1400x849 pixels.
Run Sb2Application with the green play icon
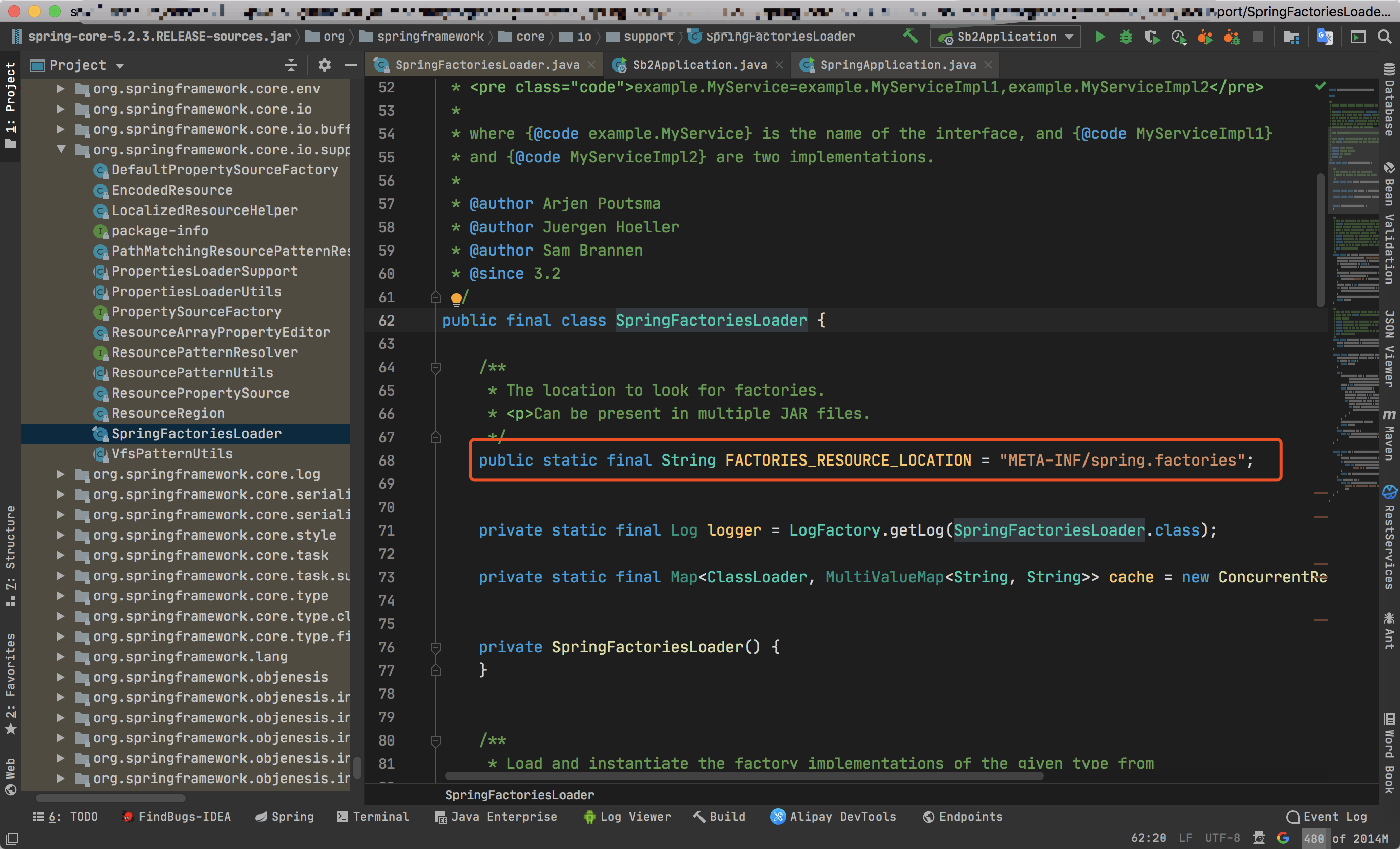[x=1099, y=37]
